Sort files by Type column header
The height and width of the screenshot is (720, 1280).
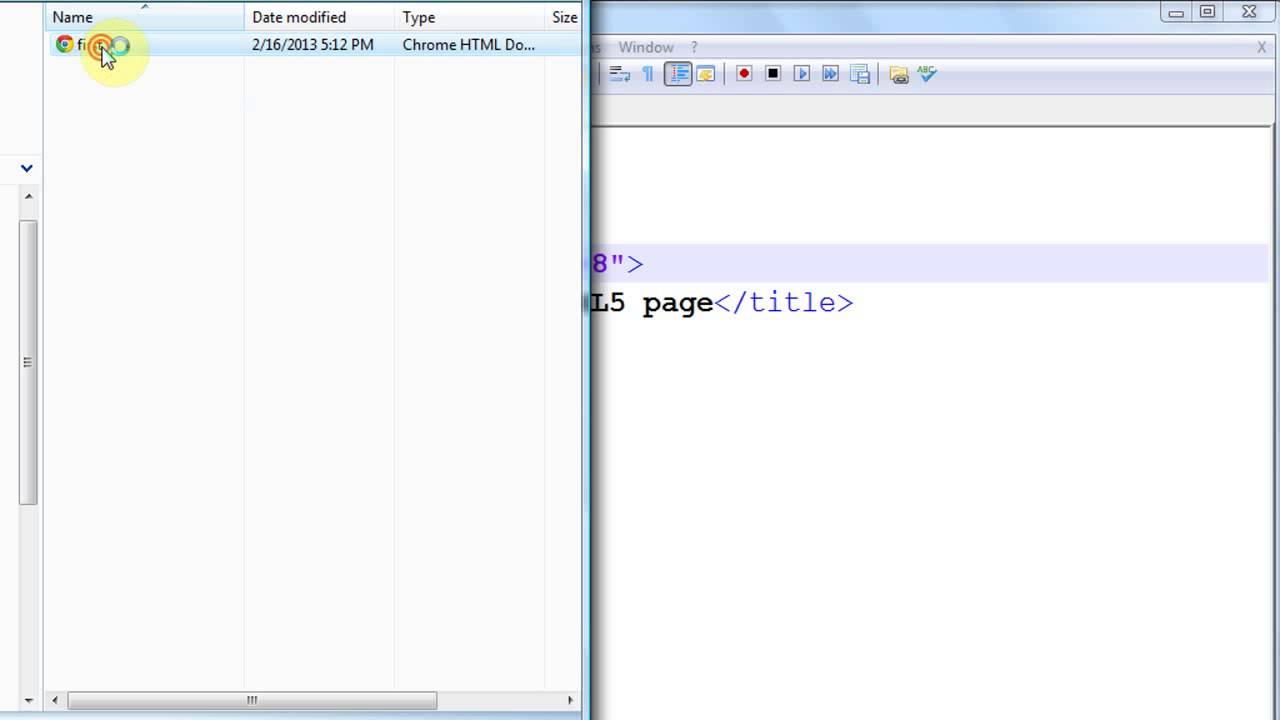click(x=469, y=17)
